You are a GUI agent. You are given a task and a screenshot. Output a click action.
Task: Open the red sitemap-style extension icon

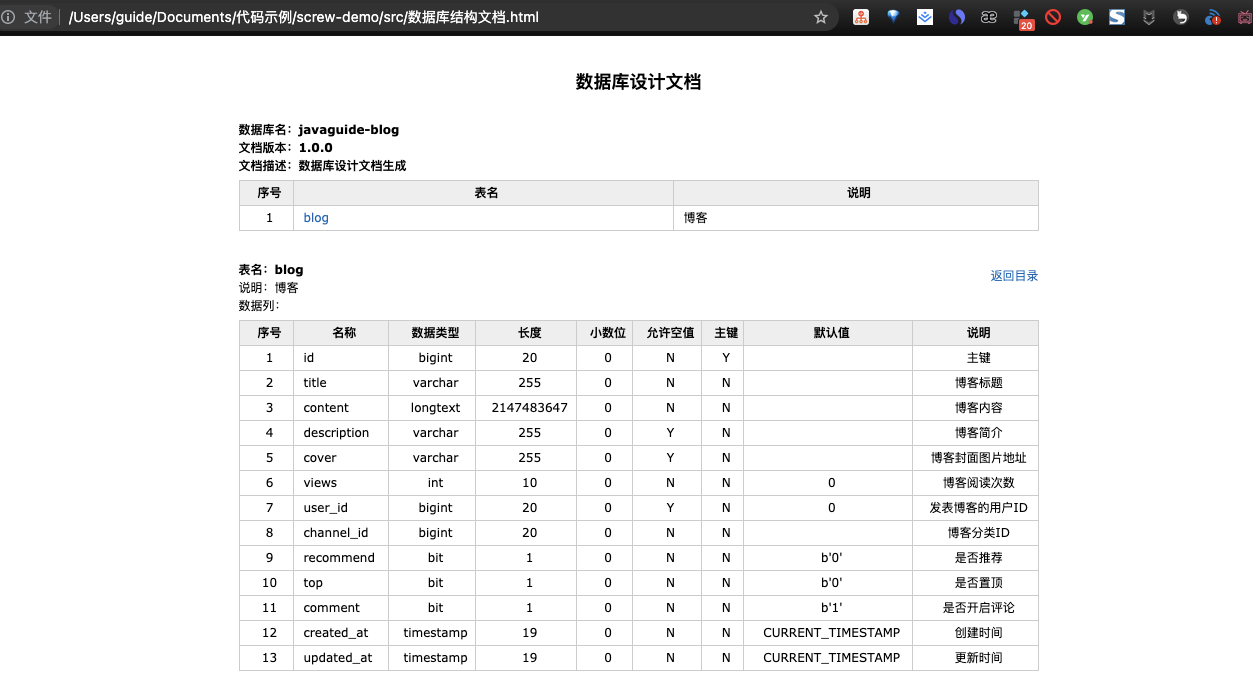(861, 16)
